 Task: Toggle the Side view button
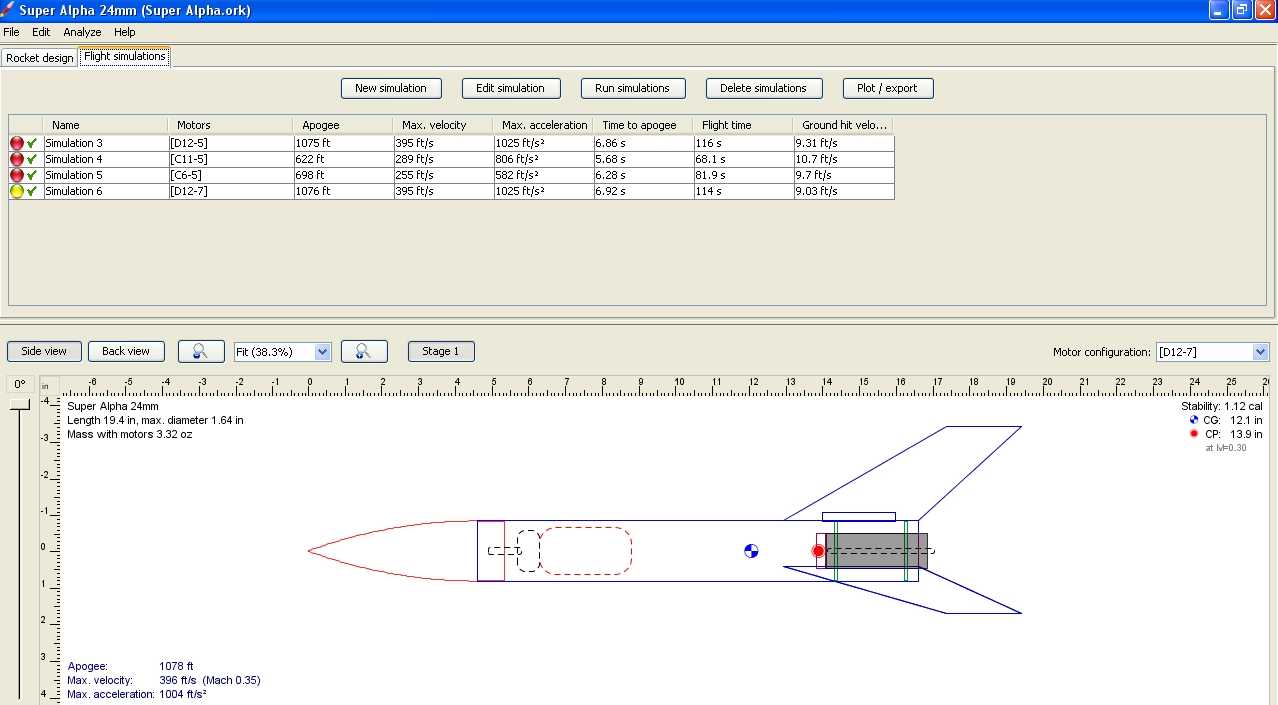[x=43, y=351]
